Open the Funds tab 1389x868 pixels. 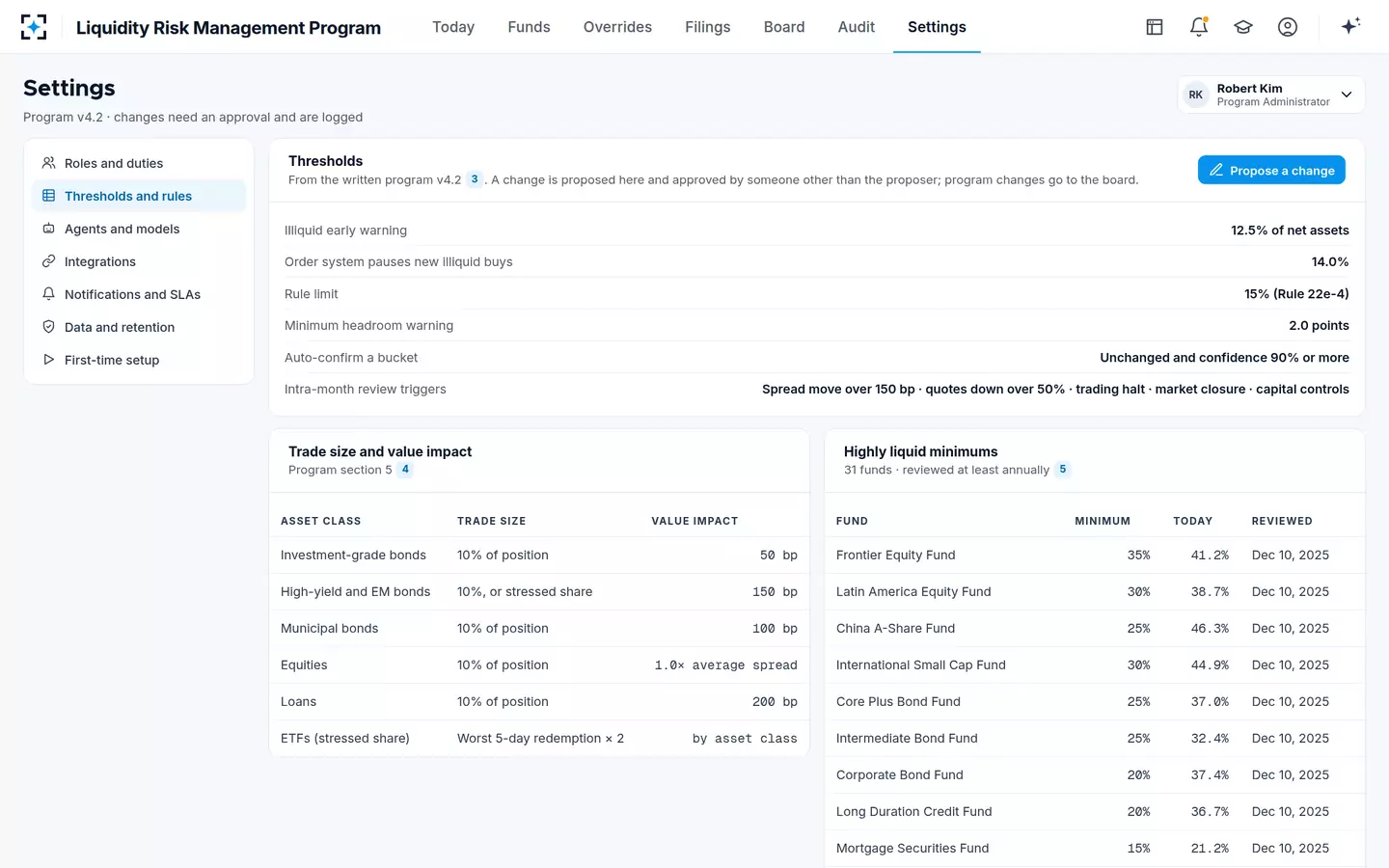[x=529, y=27]
